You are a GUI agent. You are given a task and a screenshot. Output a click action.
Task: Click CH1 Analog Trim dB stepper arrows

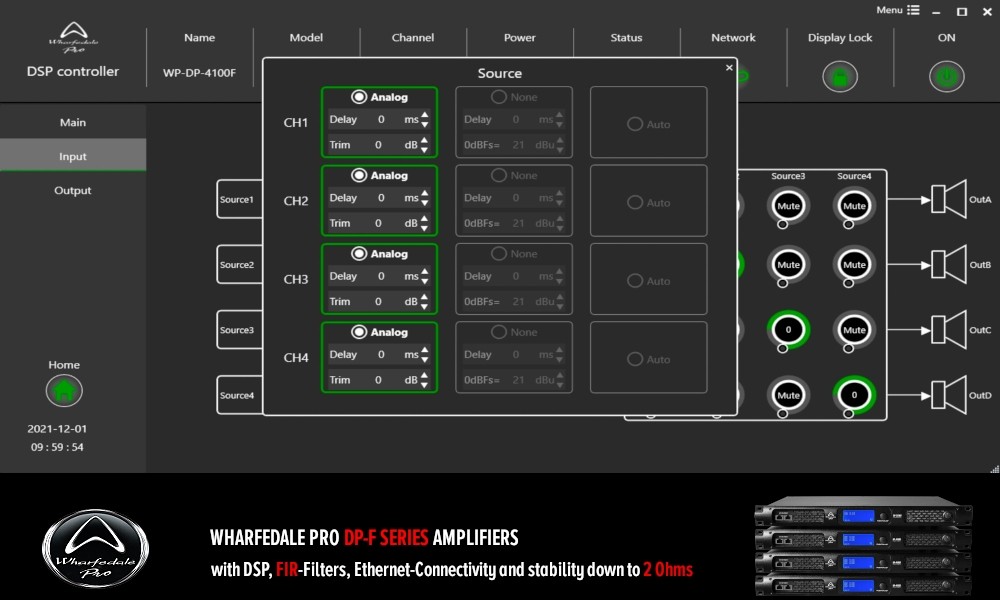(425, 145)
